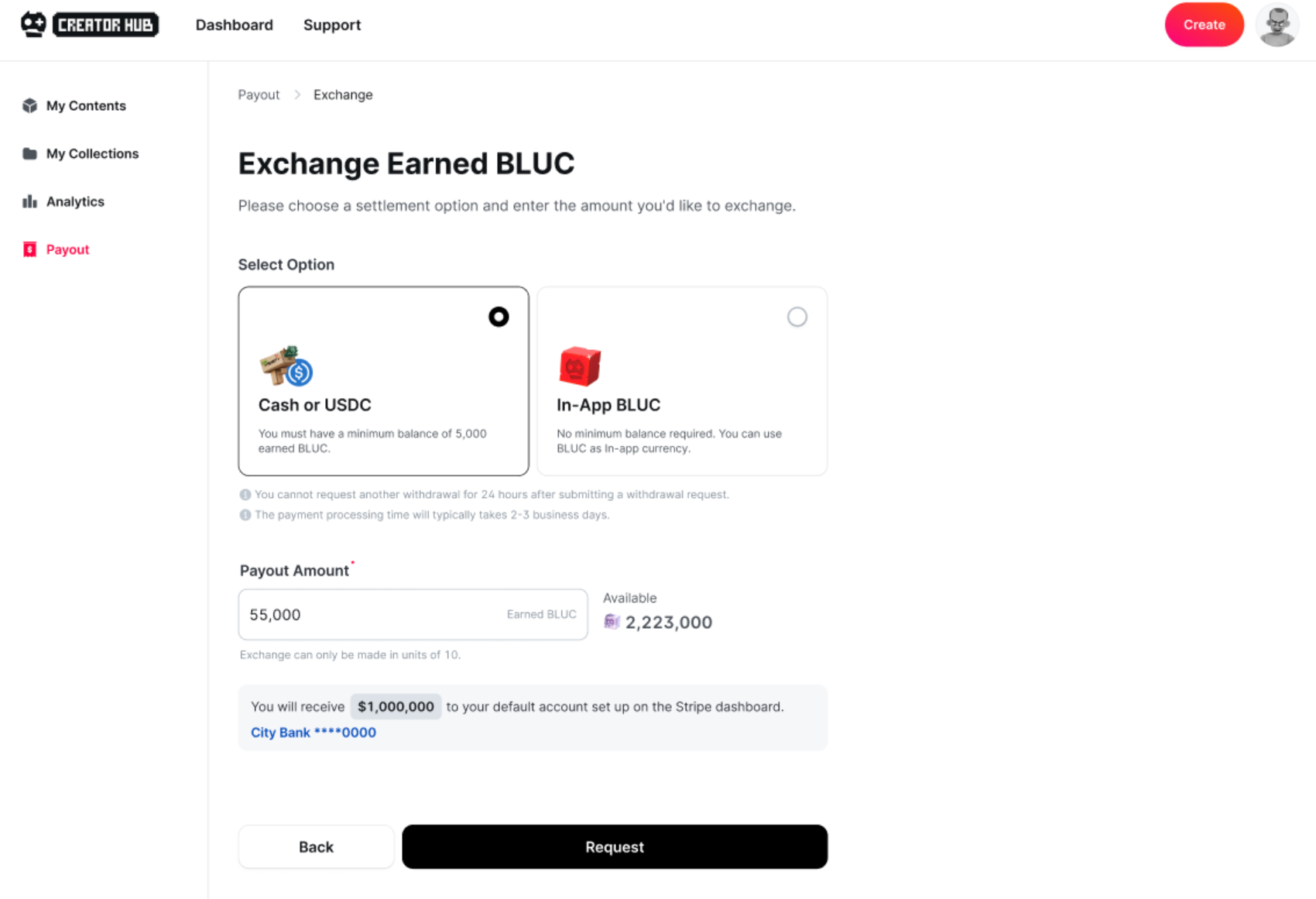Click the City Bank ****0000 link

point(314,733)
